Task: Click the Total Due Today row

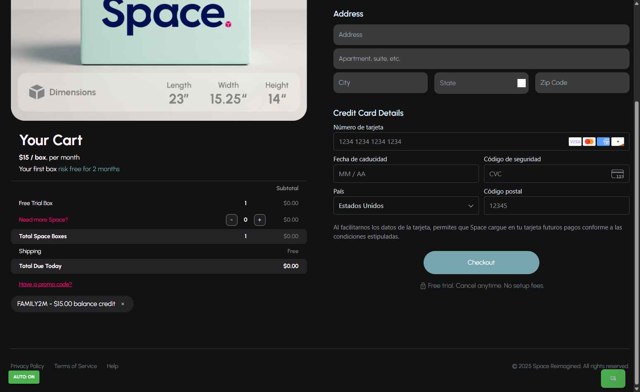Action: (x=159, y=266)
